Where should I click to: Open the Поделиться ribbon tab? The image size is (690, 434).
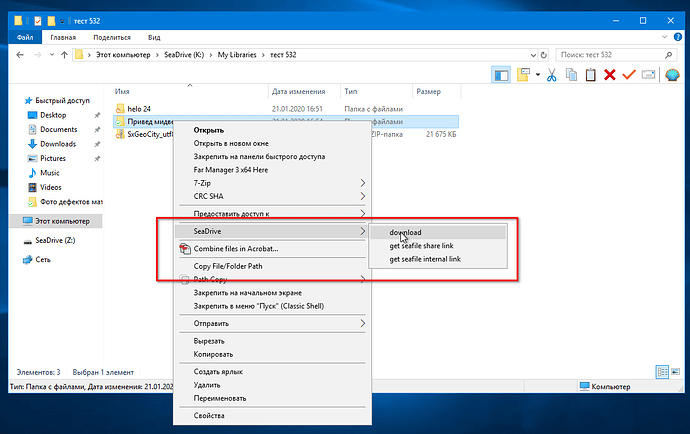pyautogui.click(x=112, y=37)
